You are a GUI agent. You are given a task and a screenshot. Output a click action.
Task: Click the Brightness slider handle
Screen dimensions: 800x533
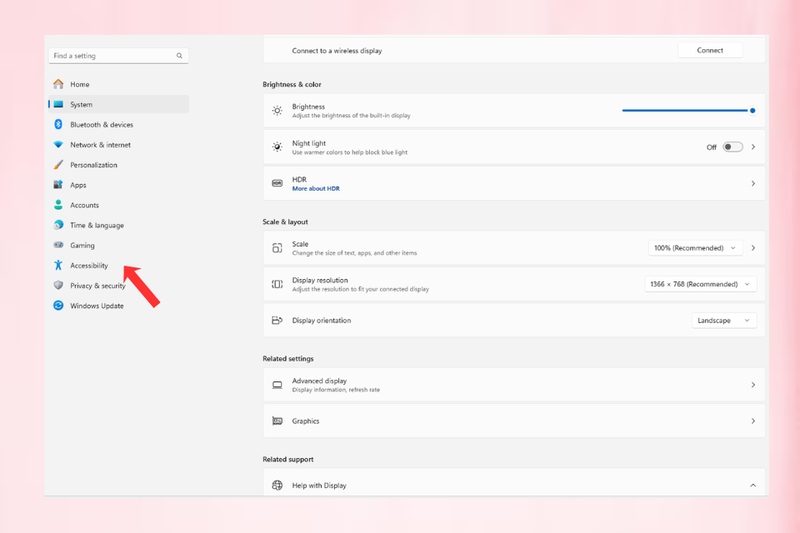(x=752, y=111)
